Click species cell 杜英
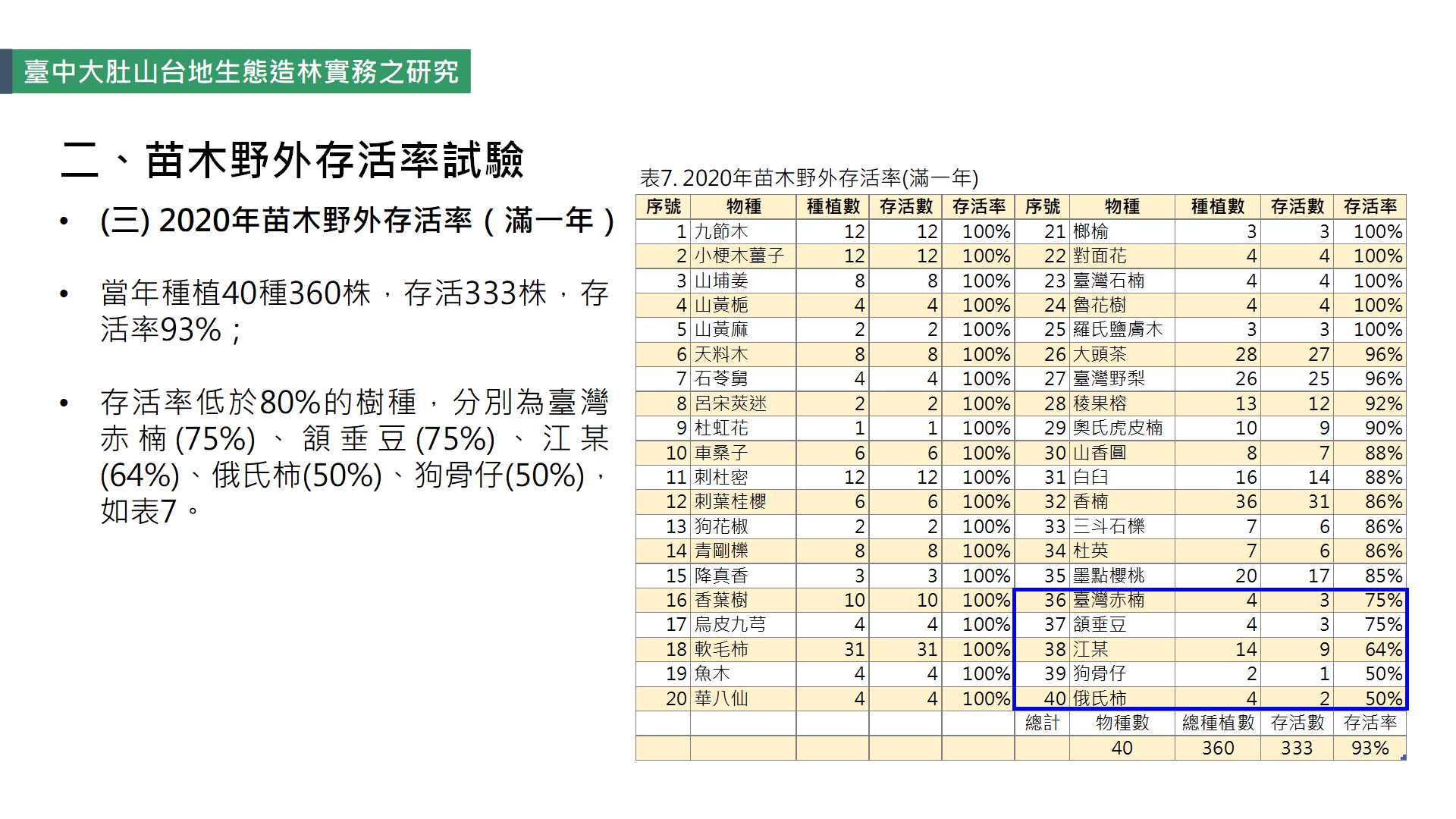 (1122, 551)
